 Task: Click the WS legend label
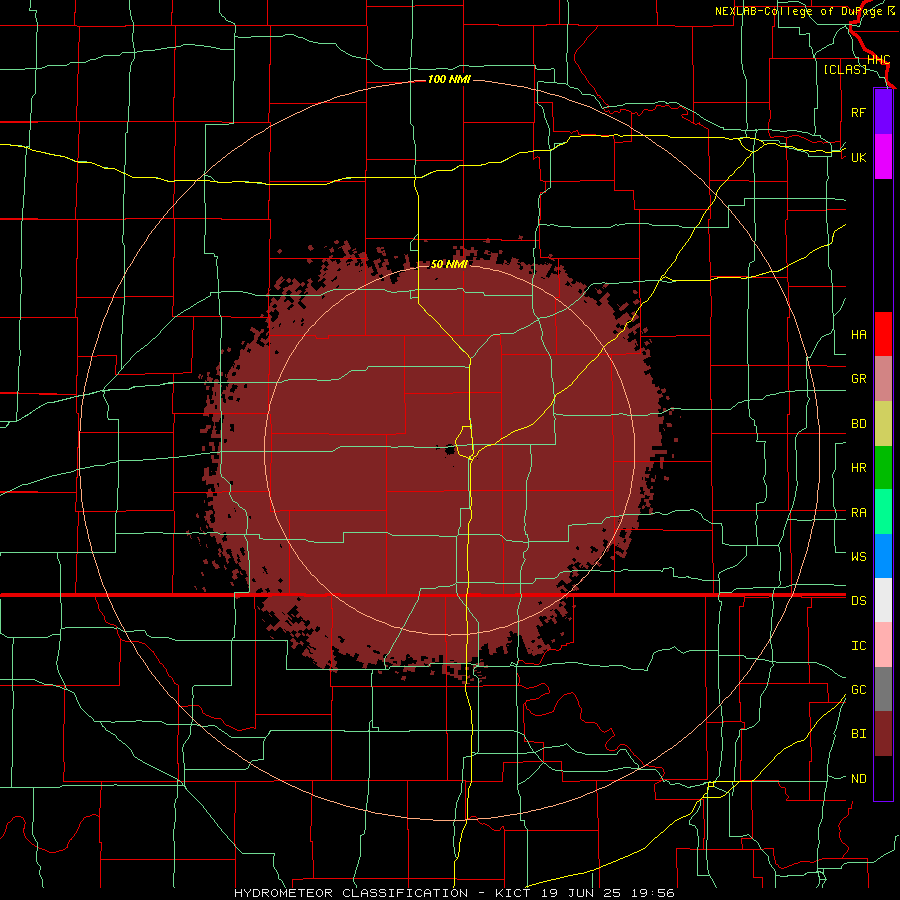[859, 556]
